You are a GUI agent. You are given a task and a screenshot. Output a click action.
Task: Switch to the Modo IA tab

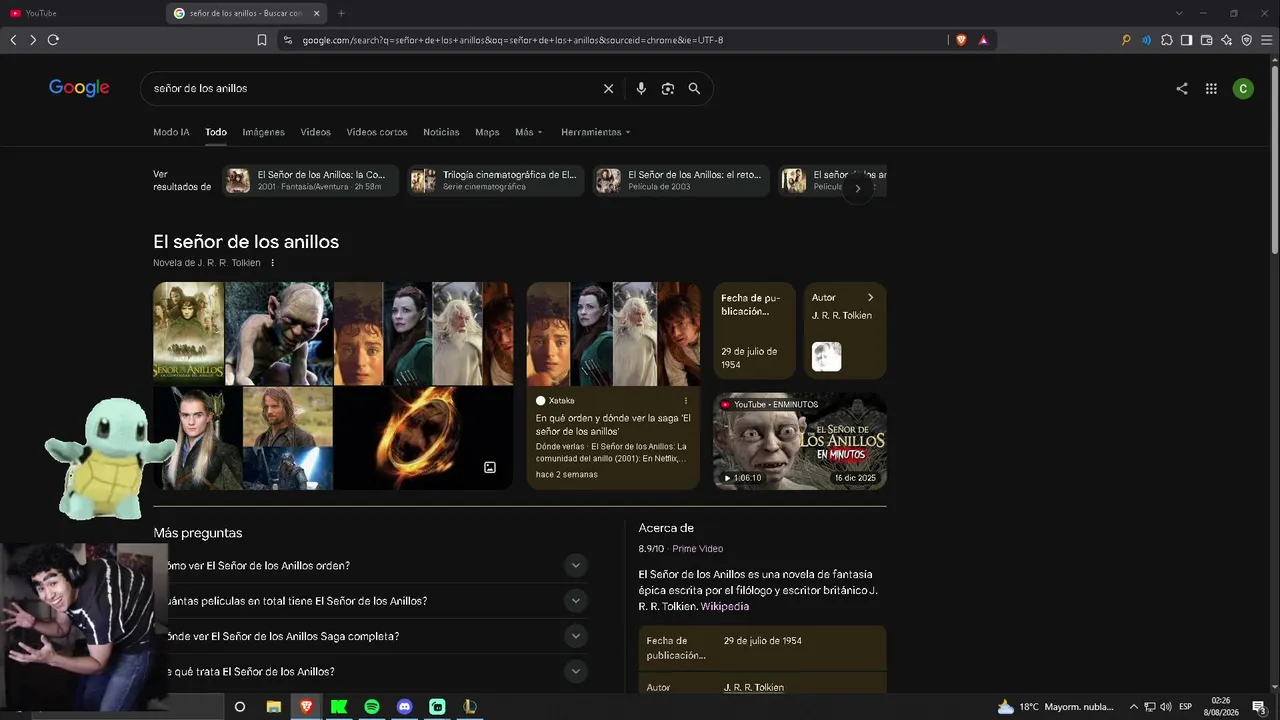click(x=171, y=132)
